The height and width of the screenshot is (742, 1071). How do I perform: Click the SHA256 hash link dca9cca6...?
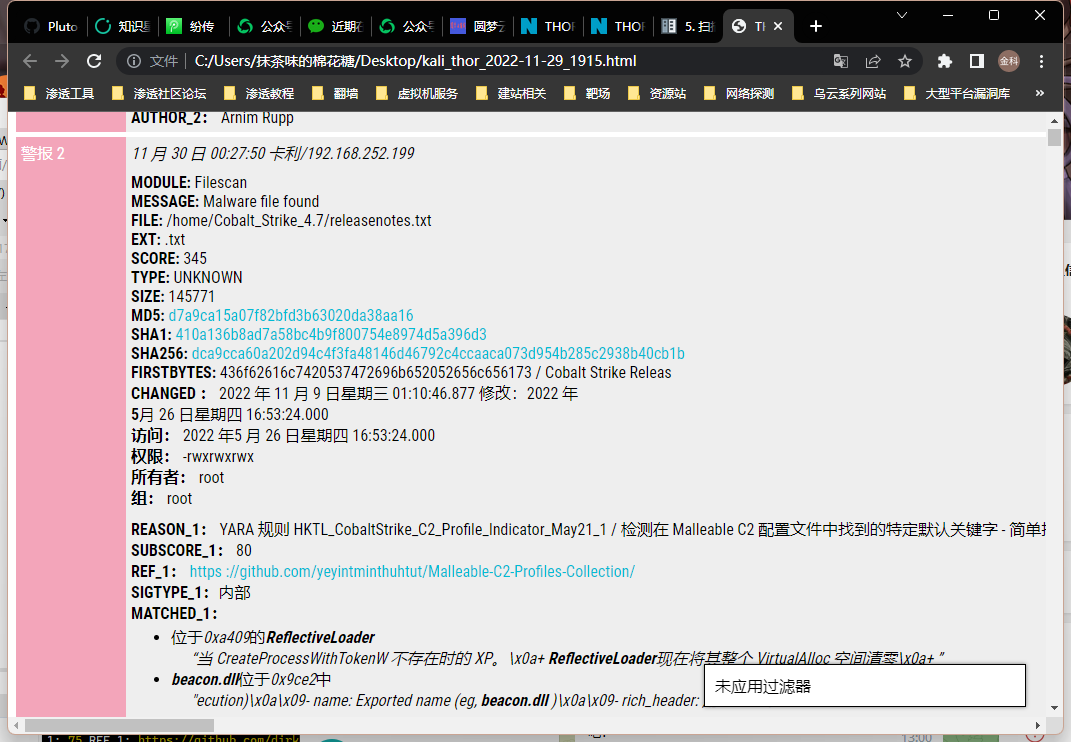[438, 353]
